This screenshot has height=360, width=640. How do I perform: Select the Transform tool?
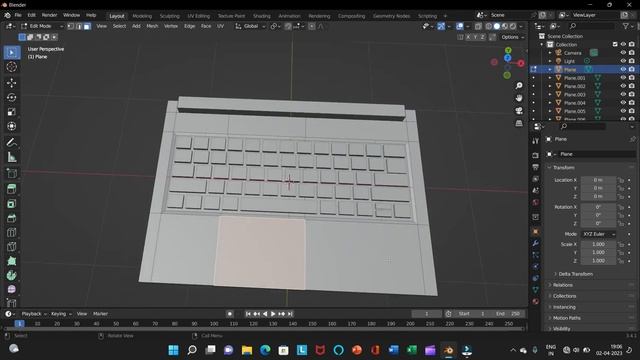(x=11, y=127)
